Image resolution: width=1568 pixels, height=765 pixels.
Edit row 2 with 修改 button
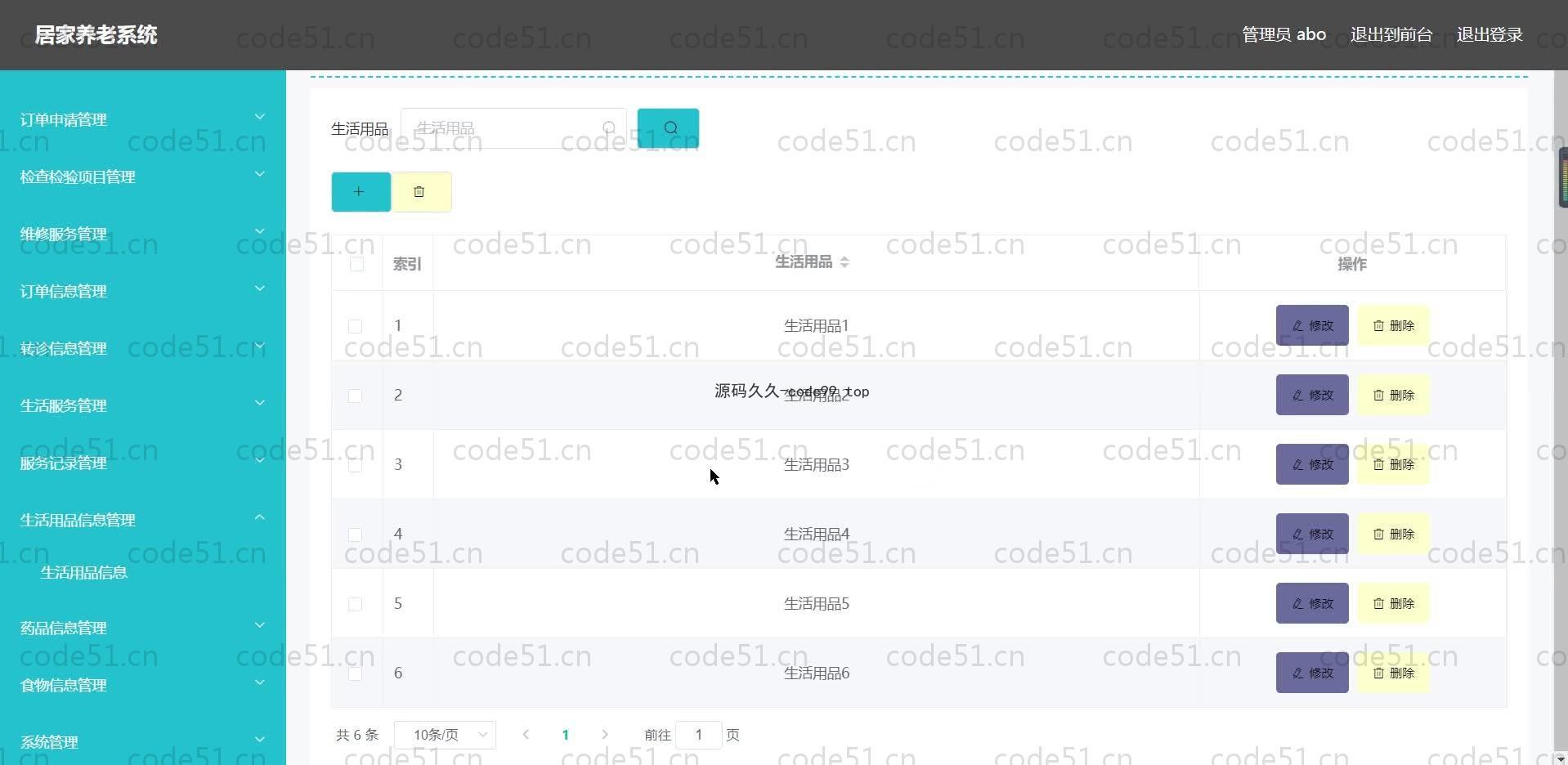coord(1312,395)
